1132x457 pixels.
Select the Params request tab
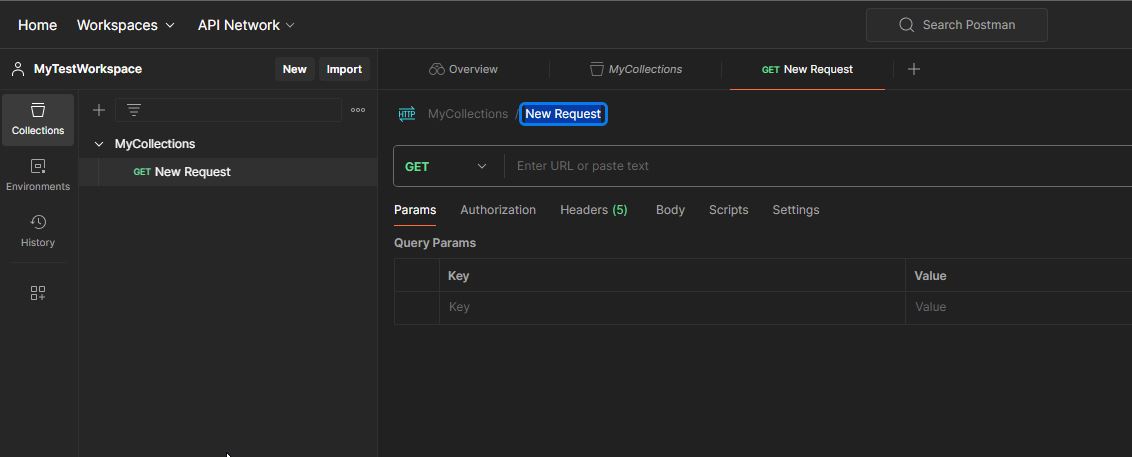click(415, 210)
